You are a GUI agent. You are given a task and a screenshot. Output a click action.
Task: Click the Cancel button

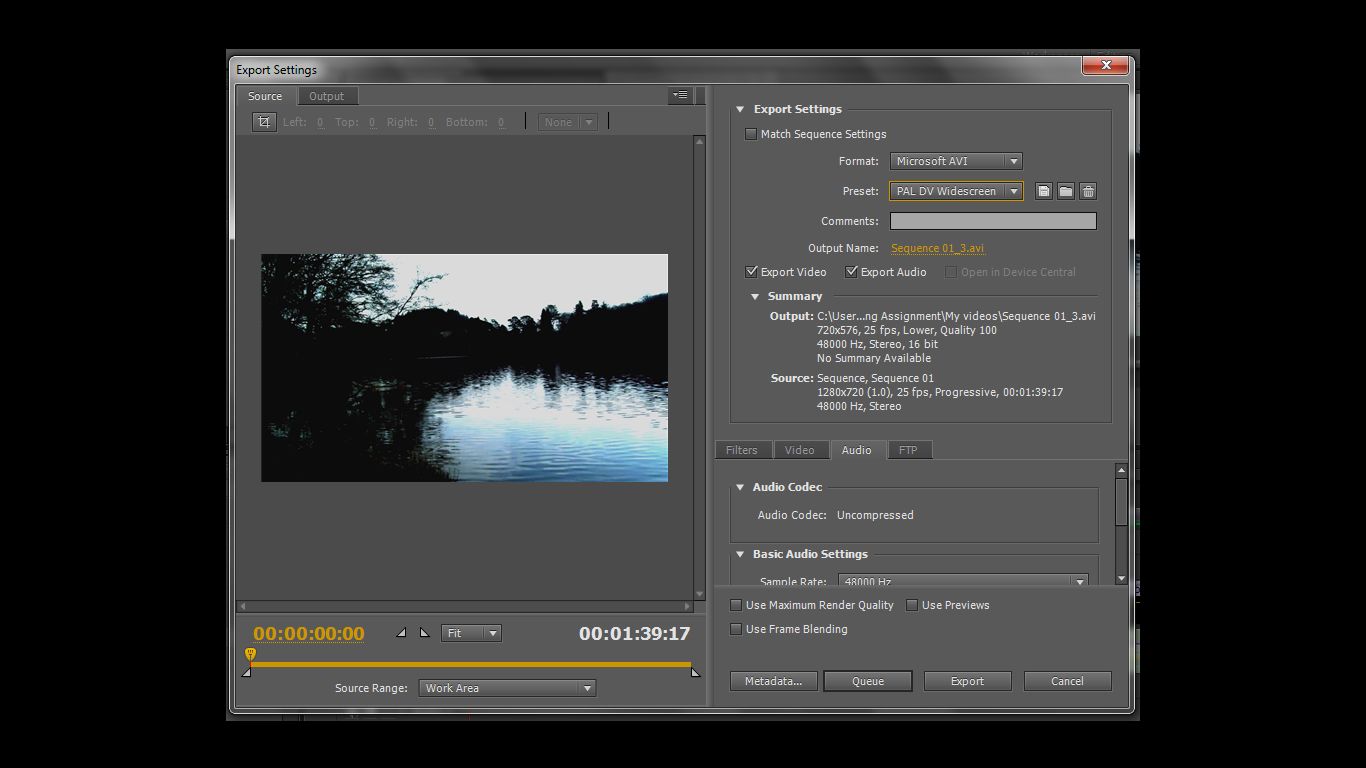1067,681
